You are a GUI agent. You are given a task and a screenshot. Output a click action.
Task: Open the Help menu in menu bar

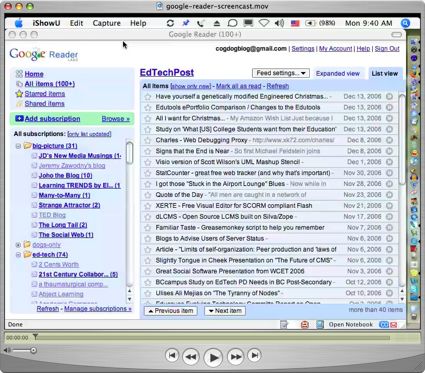(x=138, y=23)
